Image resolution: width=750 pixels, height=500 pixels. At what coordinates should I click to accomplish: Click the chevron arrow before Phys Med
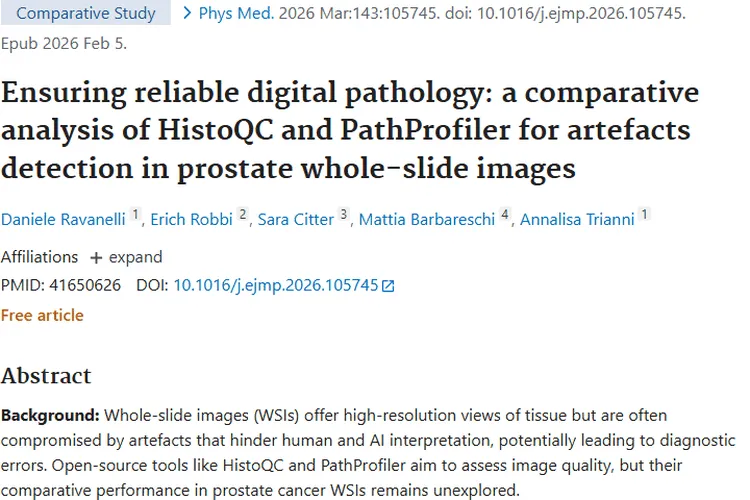[187, 14]
